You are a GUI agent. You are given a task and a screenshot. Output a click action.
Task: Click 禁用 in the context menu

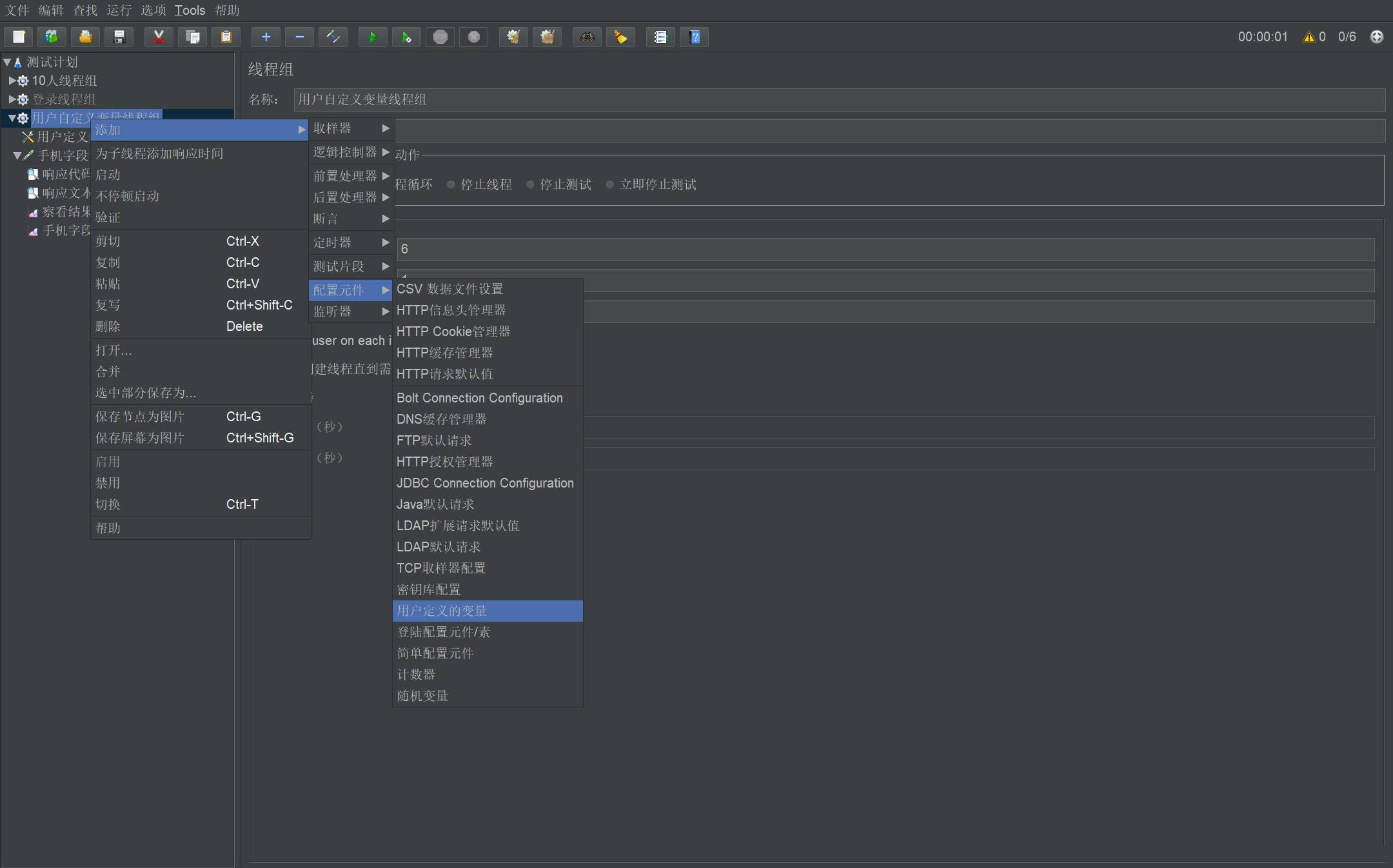click(x=108, y=483)
